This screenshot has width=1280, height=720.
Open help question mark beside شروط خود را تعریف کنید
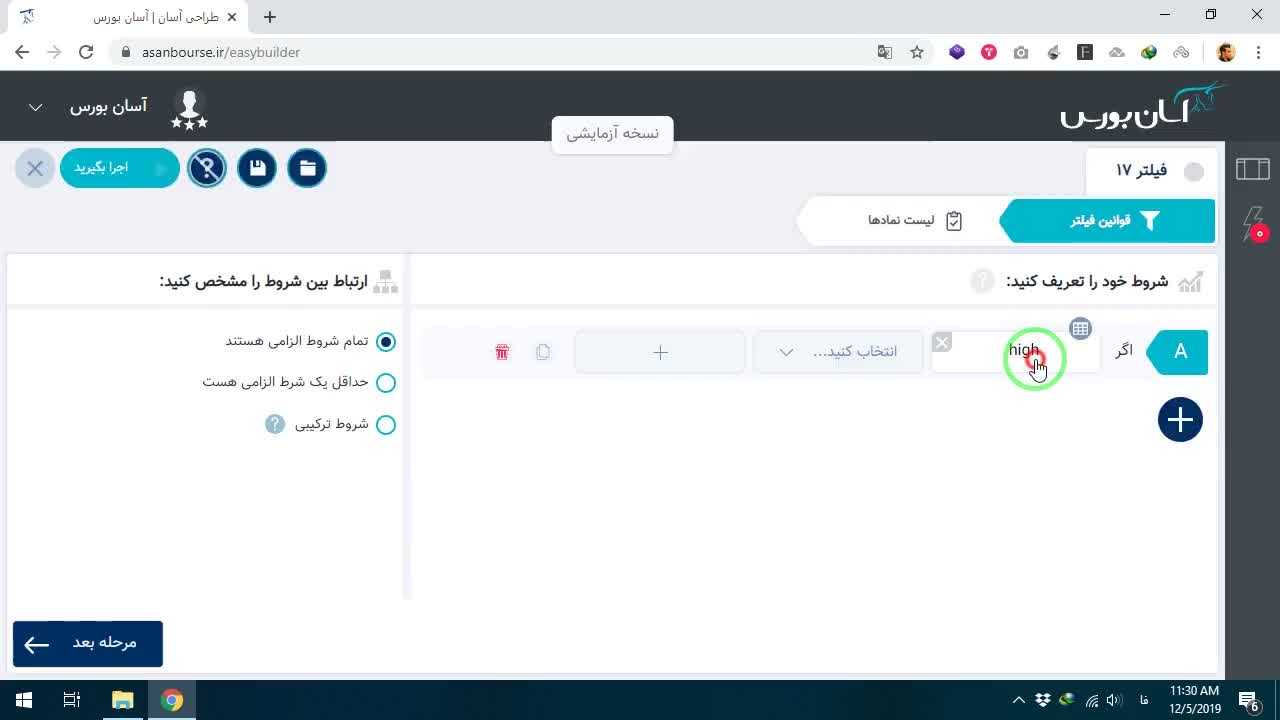click(982, 281)
